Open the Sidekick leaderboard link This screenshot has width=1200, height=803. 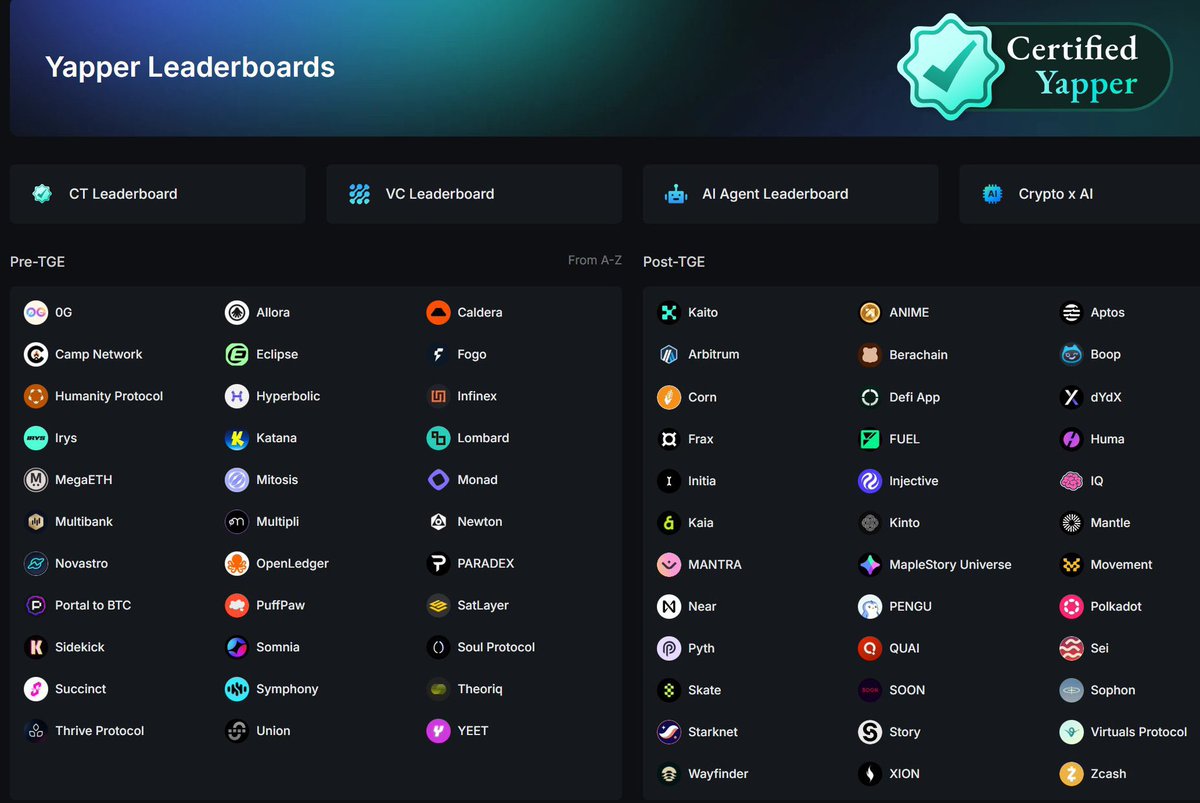tap(64, 648)
